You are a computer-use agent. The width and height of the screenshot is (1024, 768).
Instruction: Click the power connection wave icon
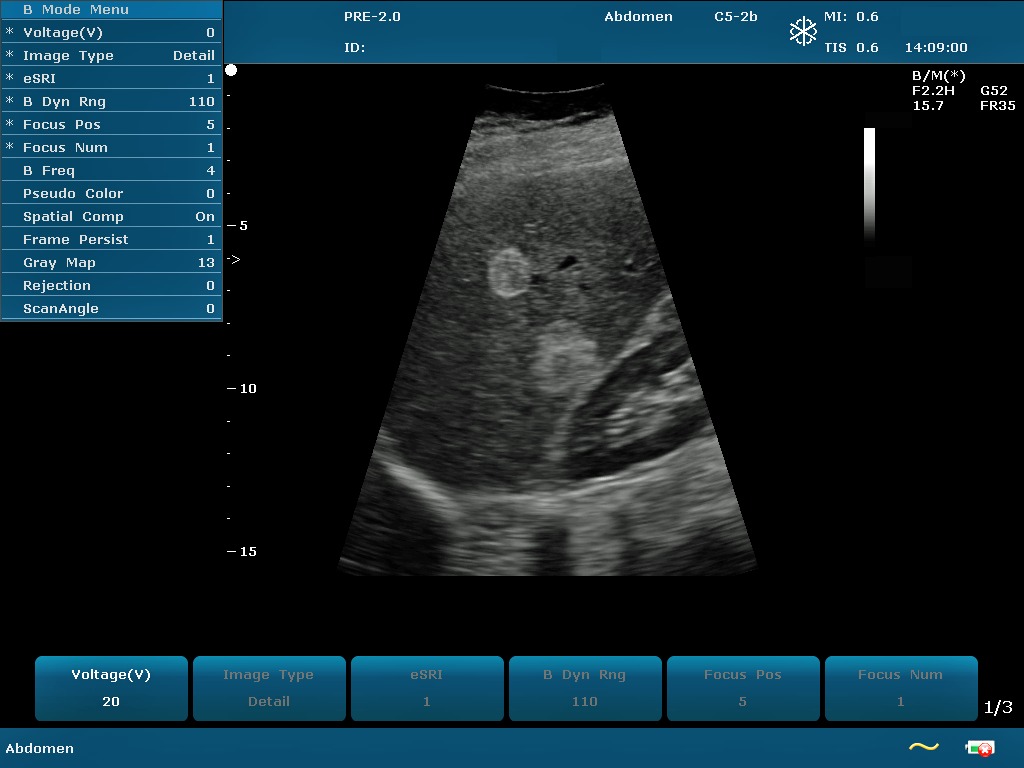[x=923, y=747]
